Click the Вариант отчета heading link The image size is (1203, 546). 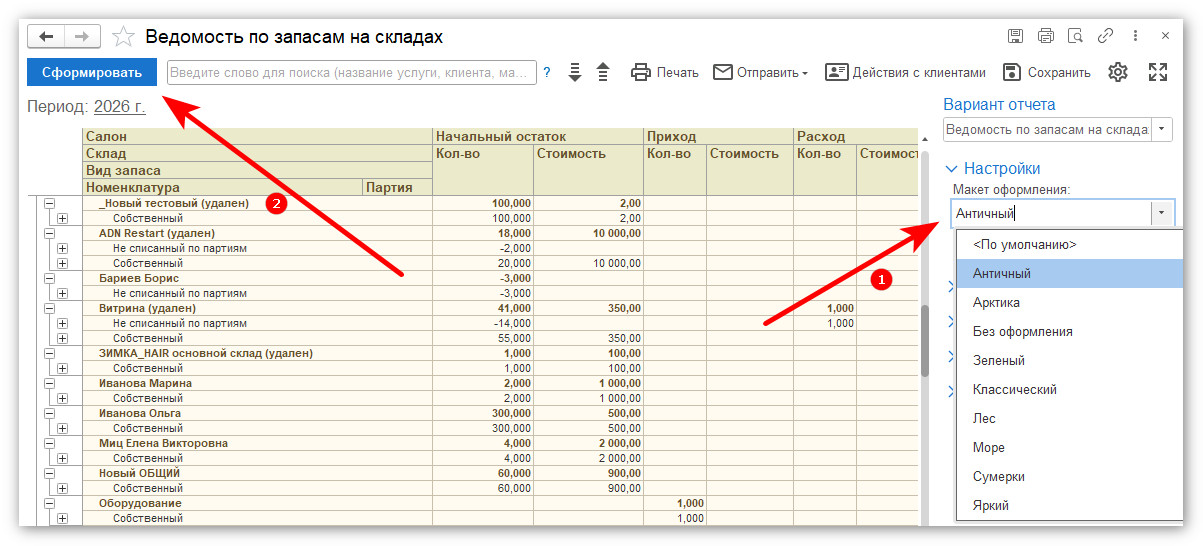pos(999,104)
